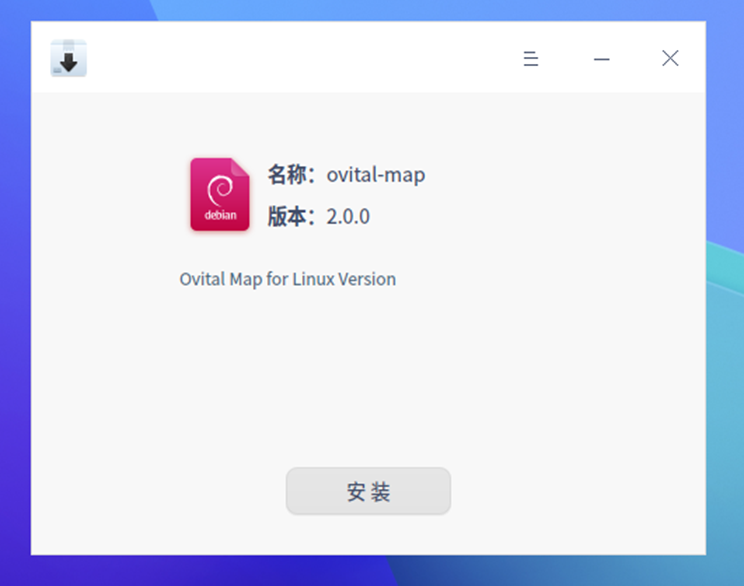Click the 'debian' text on the package icon

pos(220,215)
